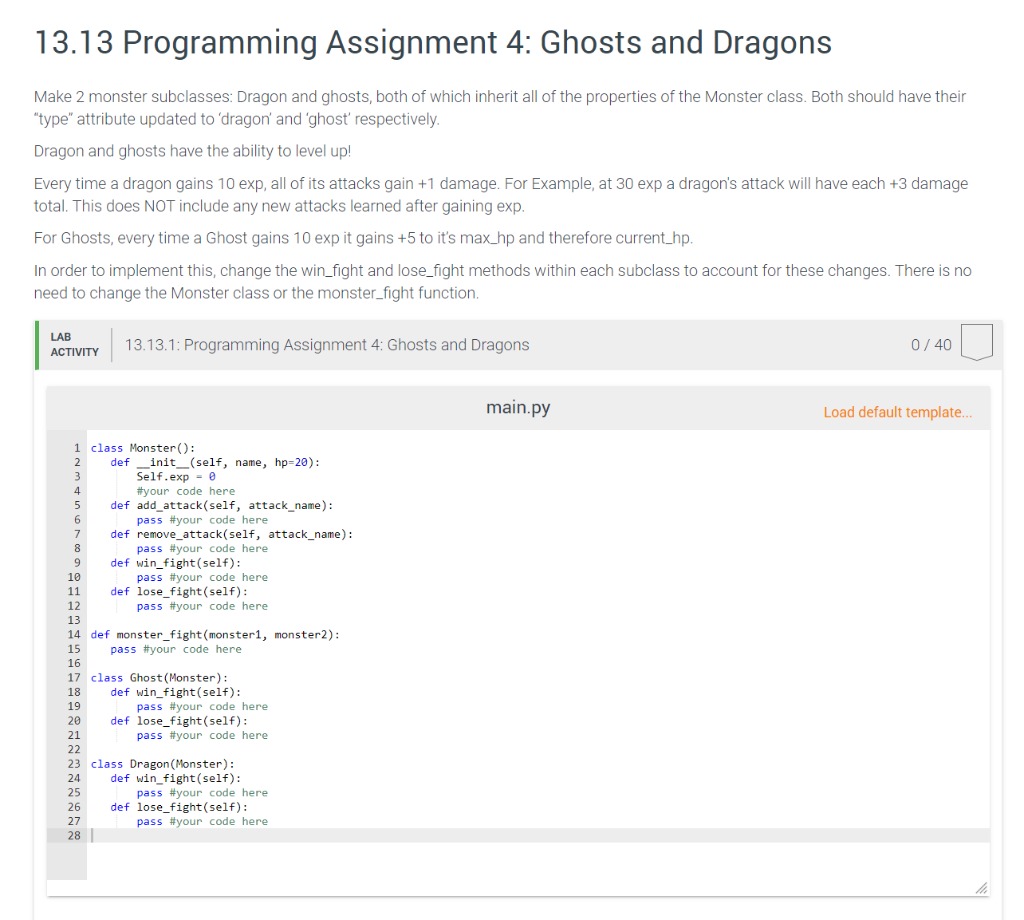The image size is (1024, 920).
Task: Click the class Ghost(Monster) line
Action: (x=160, y=677)
